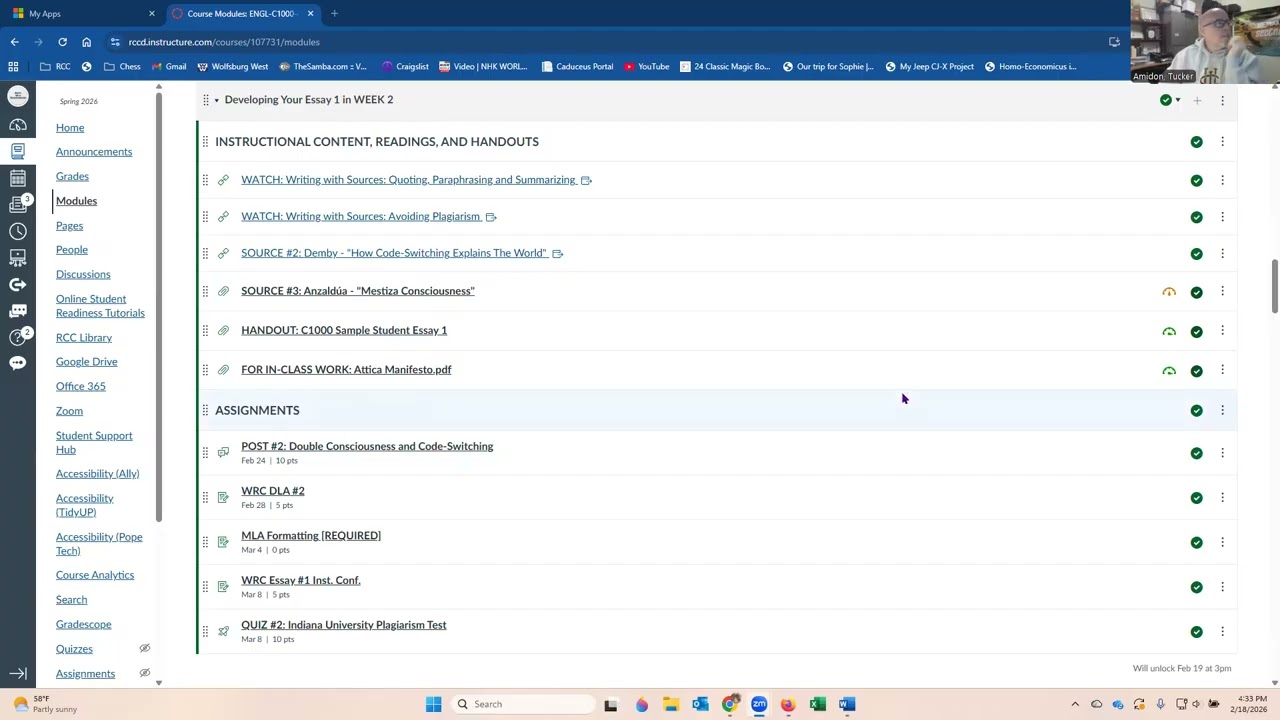The image size is (1280, 720).
Task: Open the YouTube bookmark
Action: 646,66
